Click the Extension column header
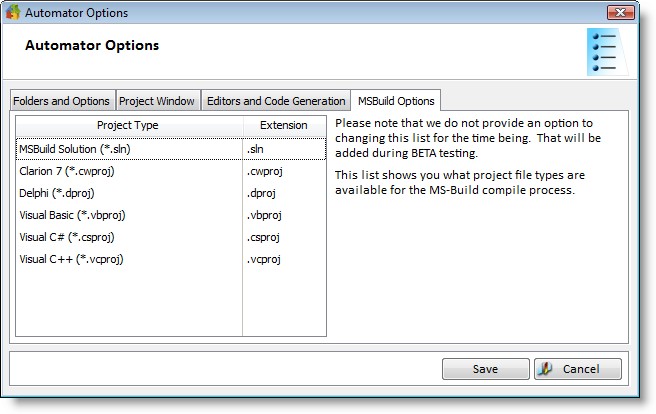656x414 pixels. click(x=284, y=125)
